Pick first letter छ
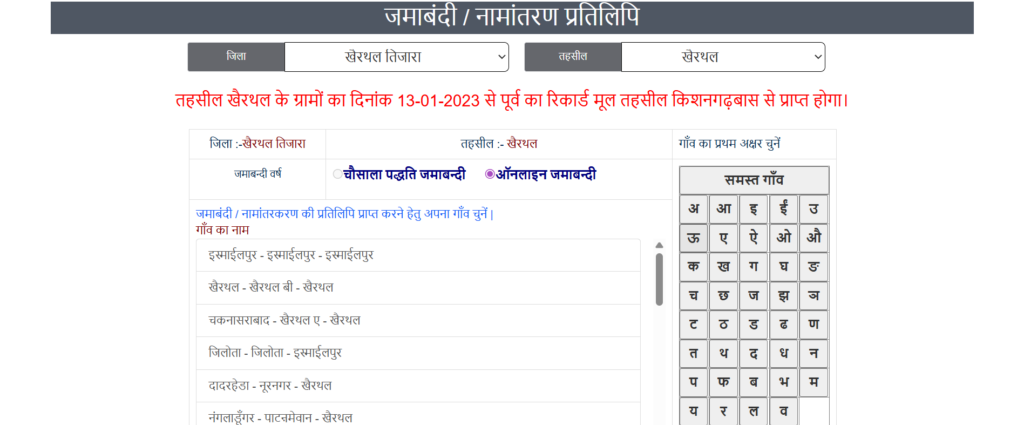The width and height of the screenshot is (1024, 425). point(724,296)
